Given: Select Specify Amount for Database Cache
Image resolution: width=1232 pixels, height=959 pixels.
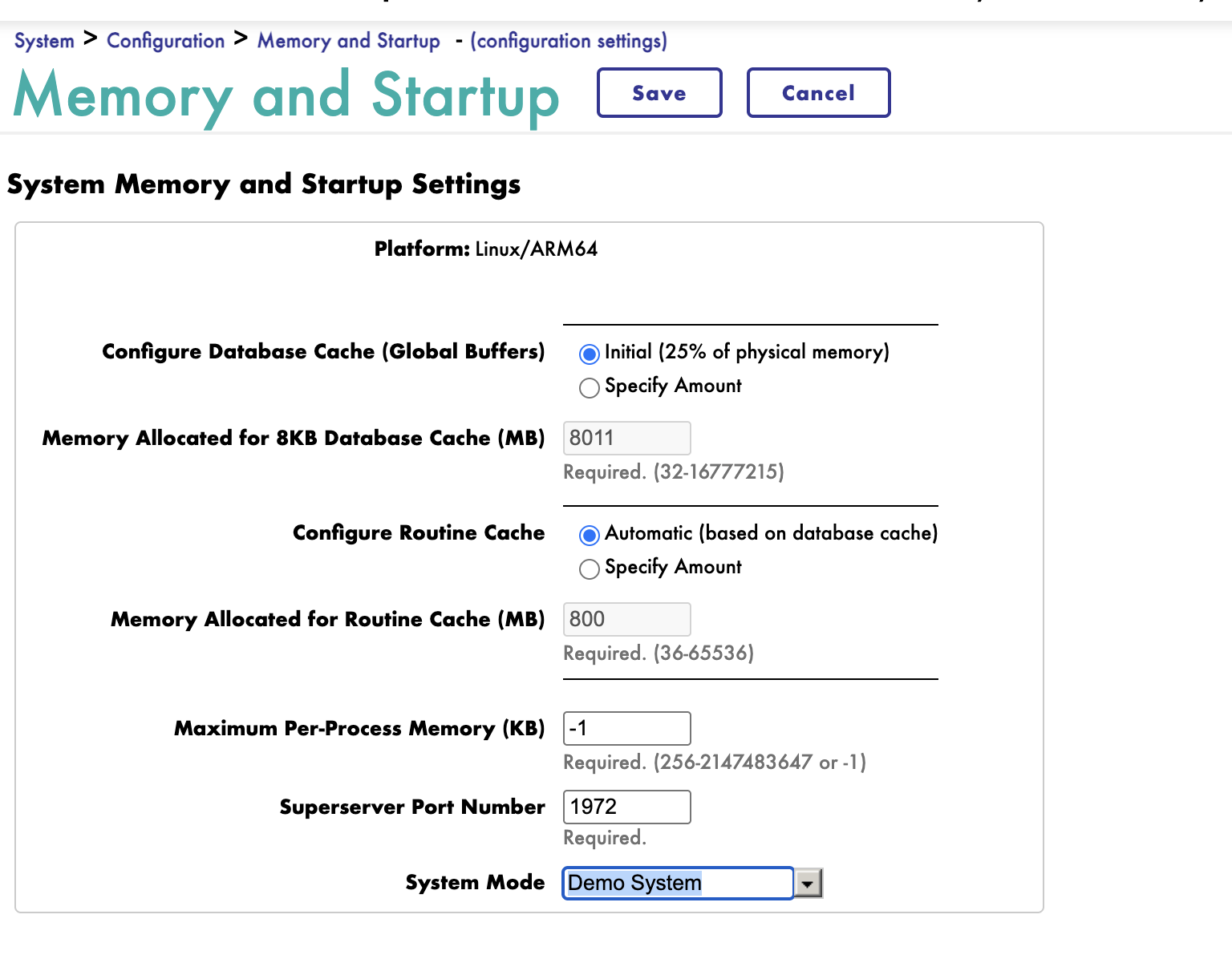Looking at the screenshot, I should click(590, 388).
